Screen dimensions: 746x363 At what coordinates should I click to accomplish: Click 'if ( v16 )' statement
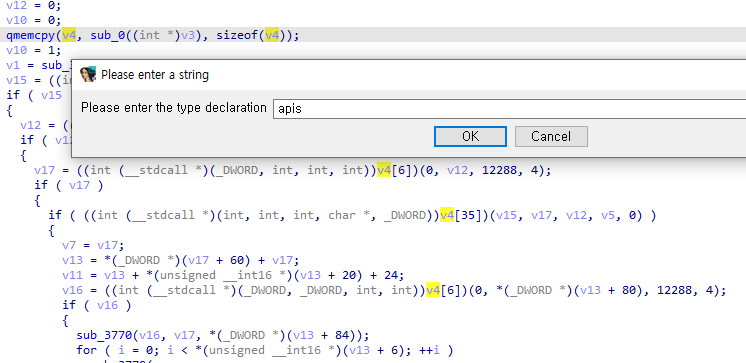click(97, 305)
